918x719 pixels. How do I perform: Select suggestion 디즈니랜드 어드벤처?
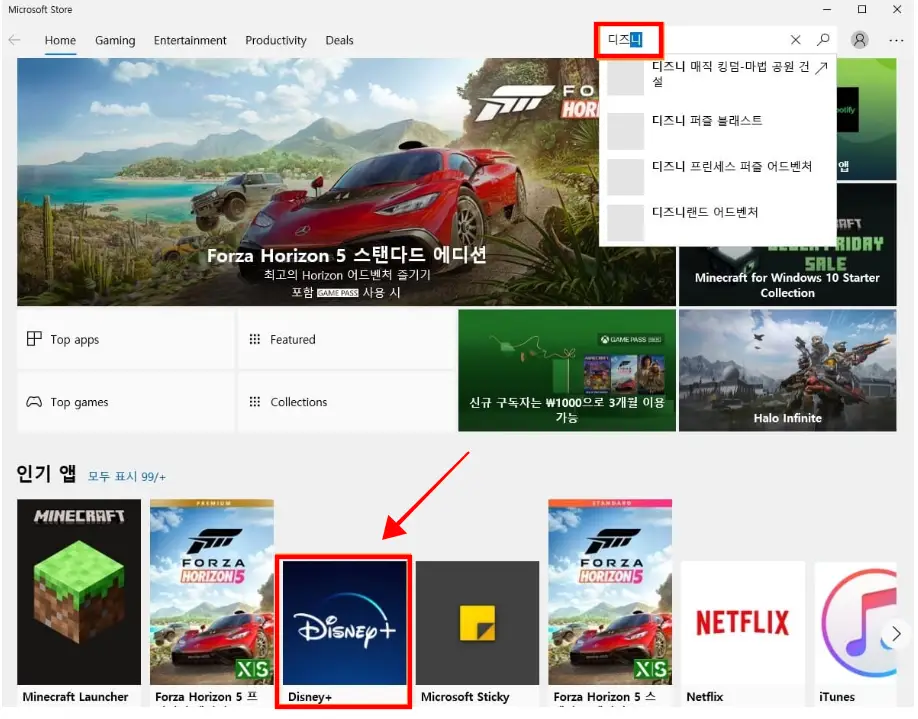[x=718, y=221]
